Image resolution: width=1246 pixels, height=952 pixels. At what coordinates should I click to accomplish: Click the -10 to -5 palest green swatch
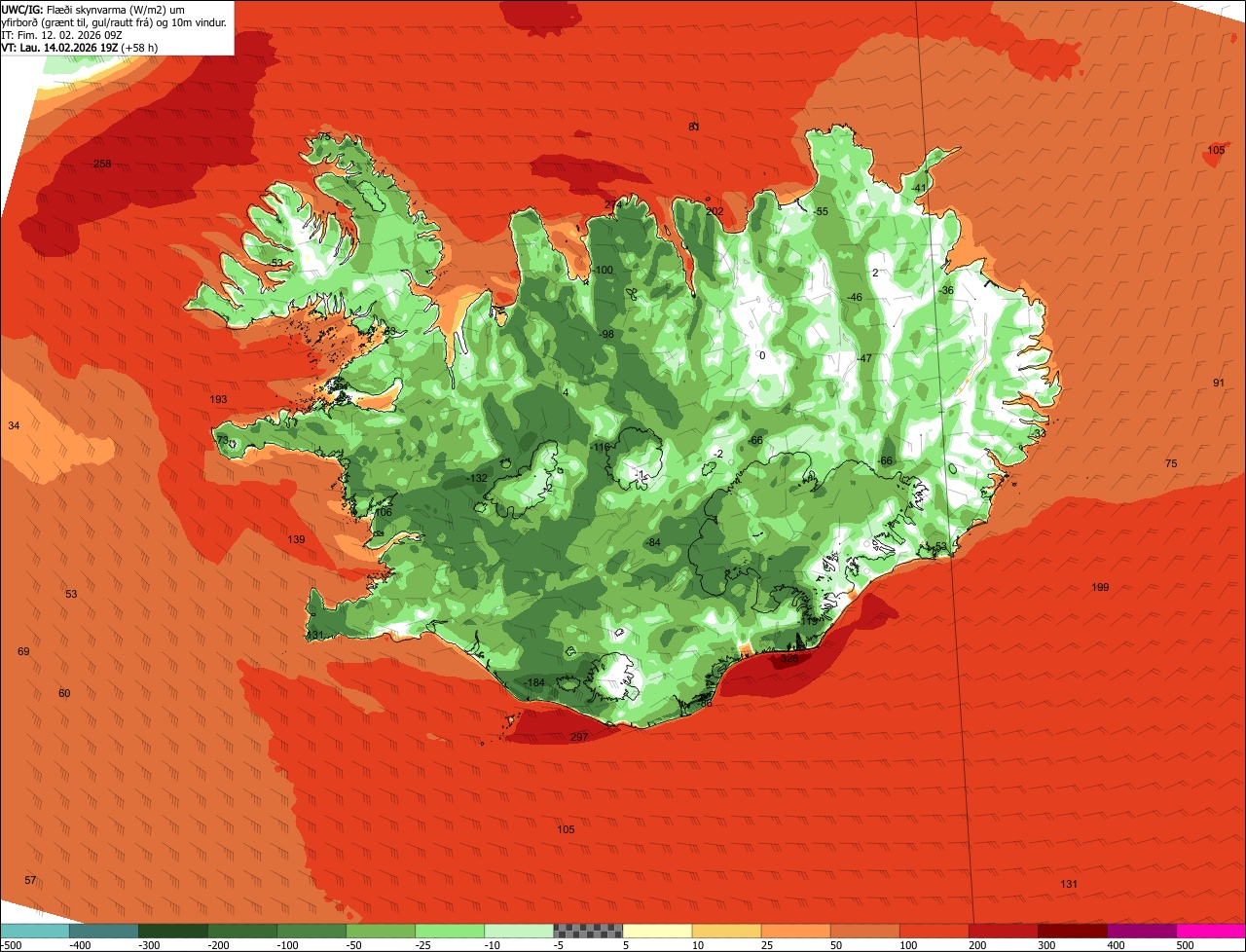coord(519,932)
